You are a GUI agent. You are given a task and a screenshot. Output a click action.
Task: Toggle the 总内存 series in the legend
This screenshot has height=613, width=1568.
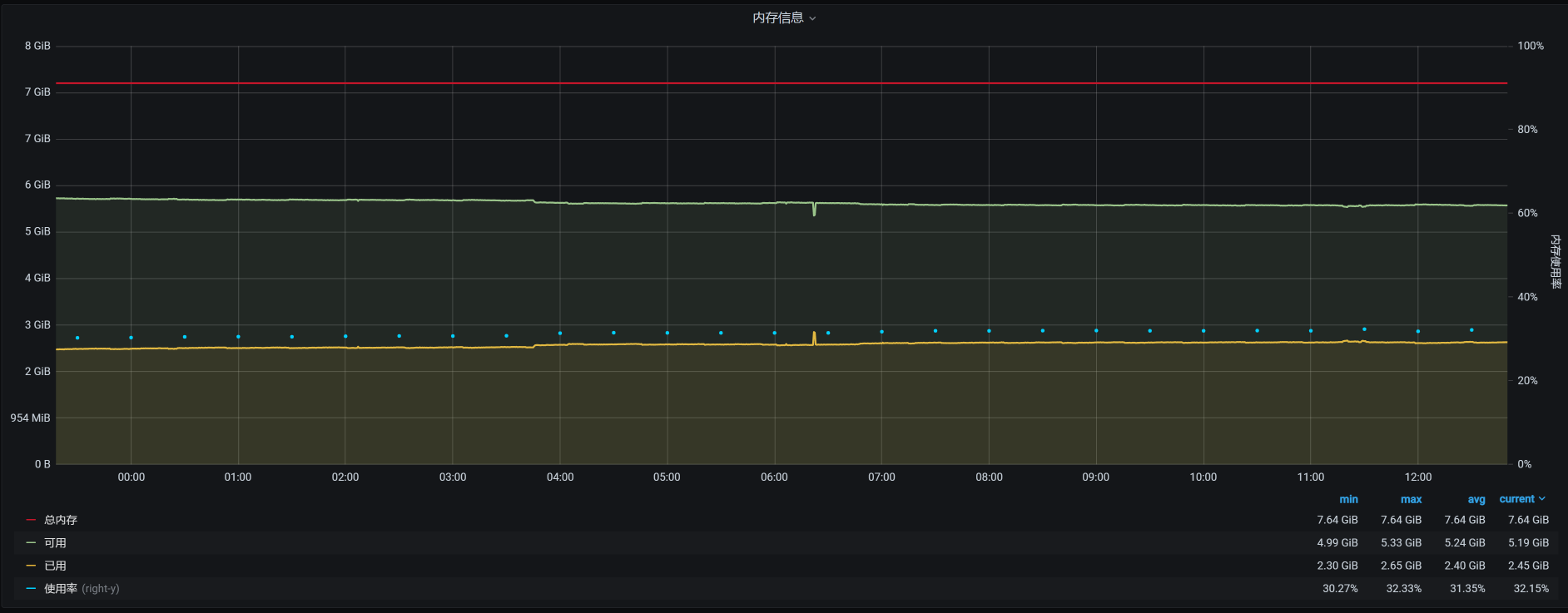[61, 520]
